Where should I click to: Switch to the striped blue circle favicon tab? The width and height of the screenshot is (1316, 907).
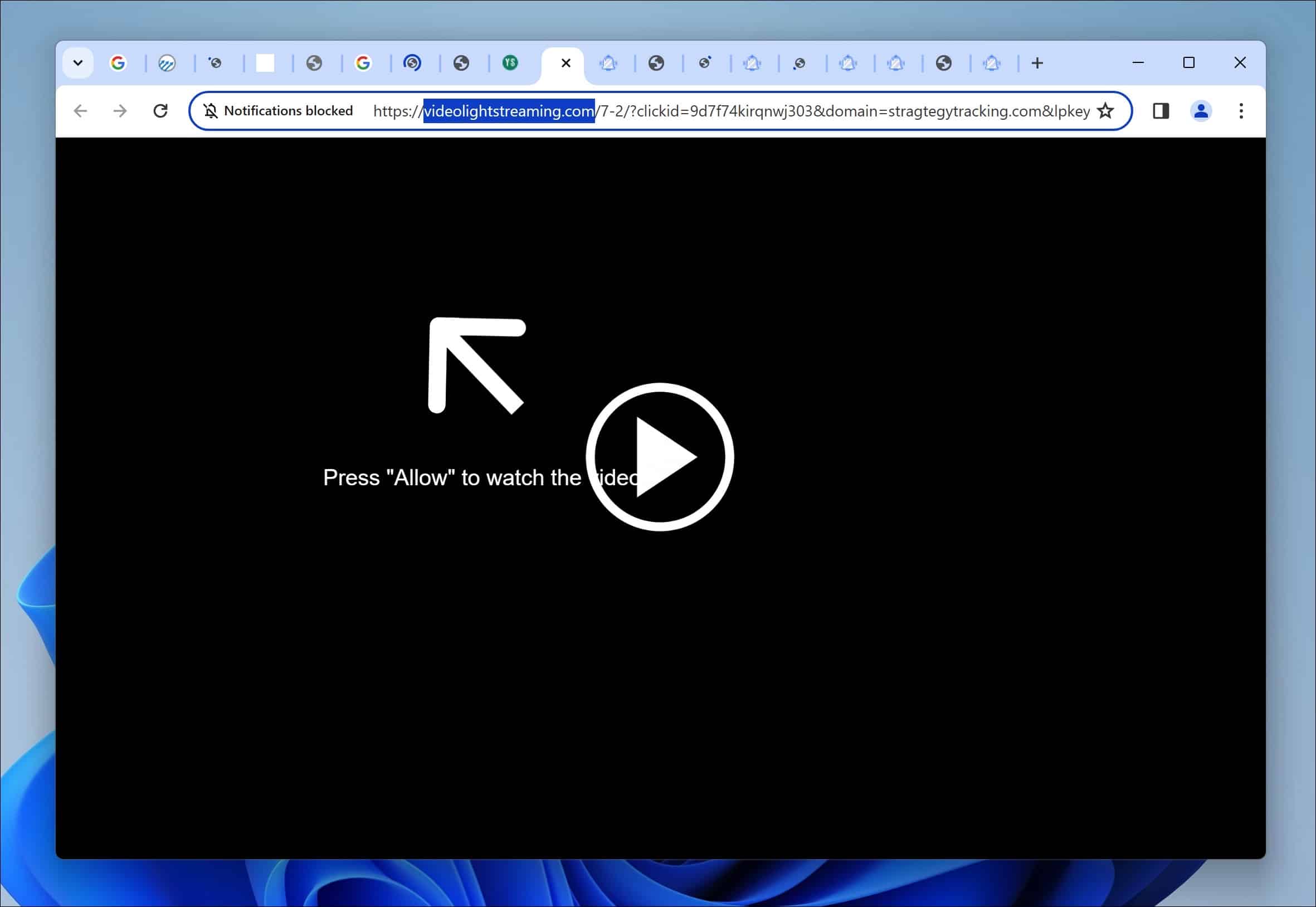click(167, 62)
